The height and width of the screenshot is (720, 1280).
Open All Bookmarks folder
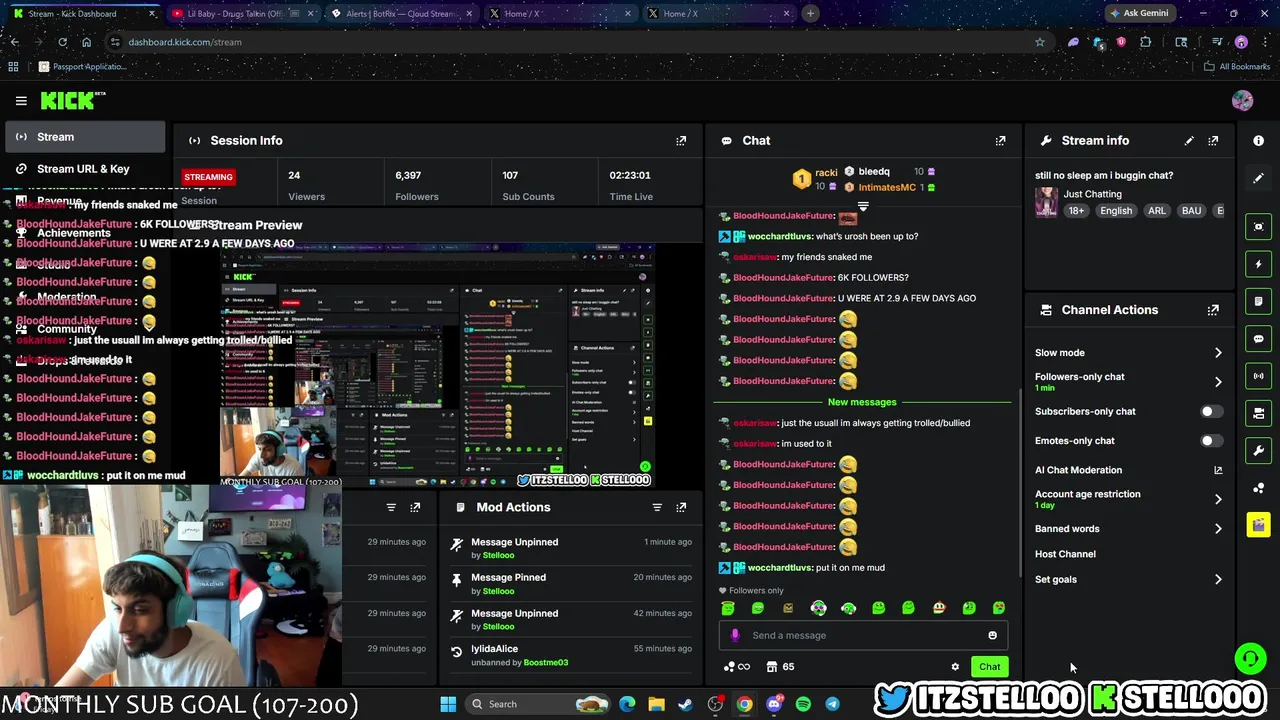[x=1237, y=67]
